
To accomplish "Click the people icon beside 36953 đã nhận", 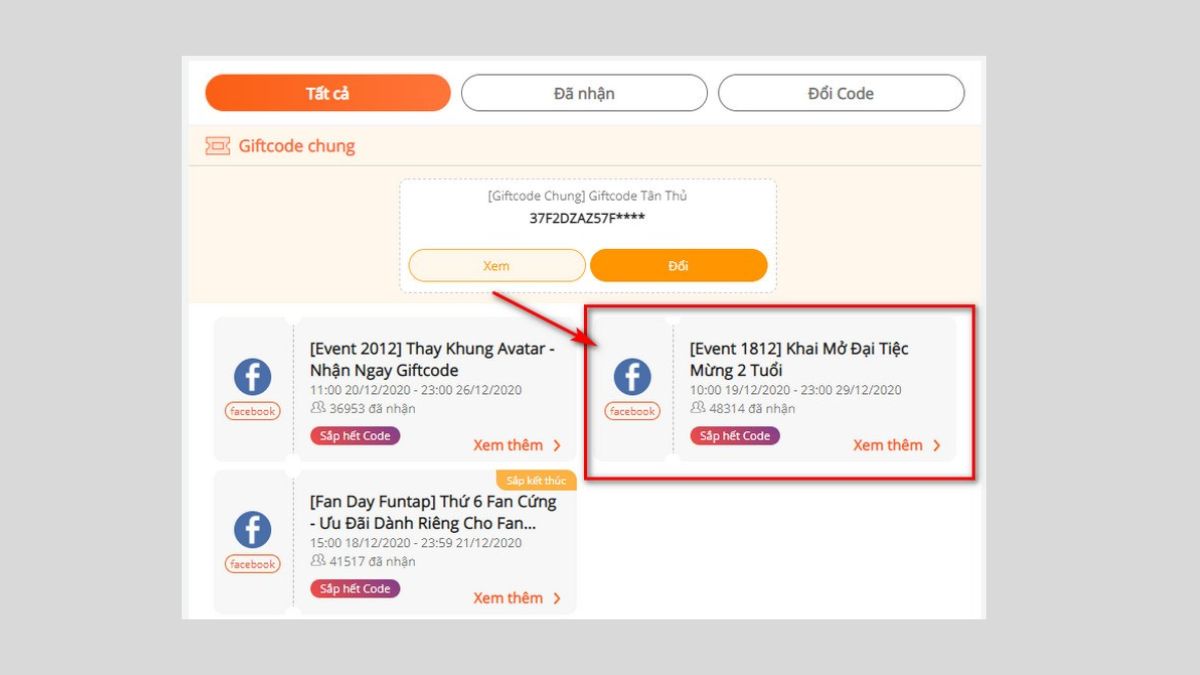I will 318,409.
